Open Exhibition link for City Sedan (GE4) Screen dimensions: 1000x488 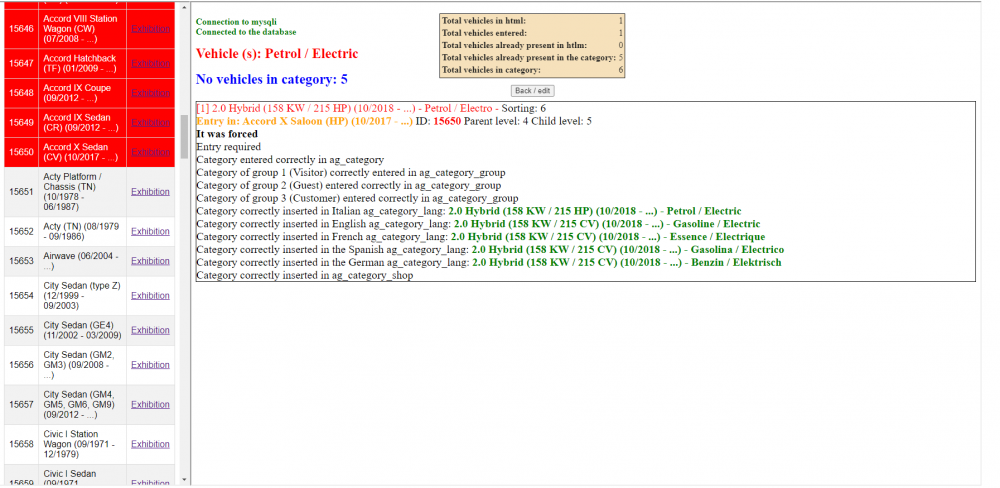(151, 330)
